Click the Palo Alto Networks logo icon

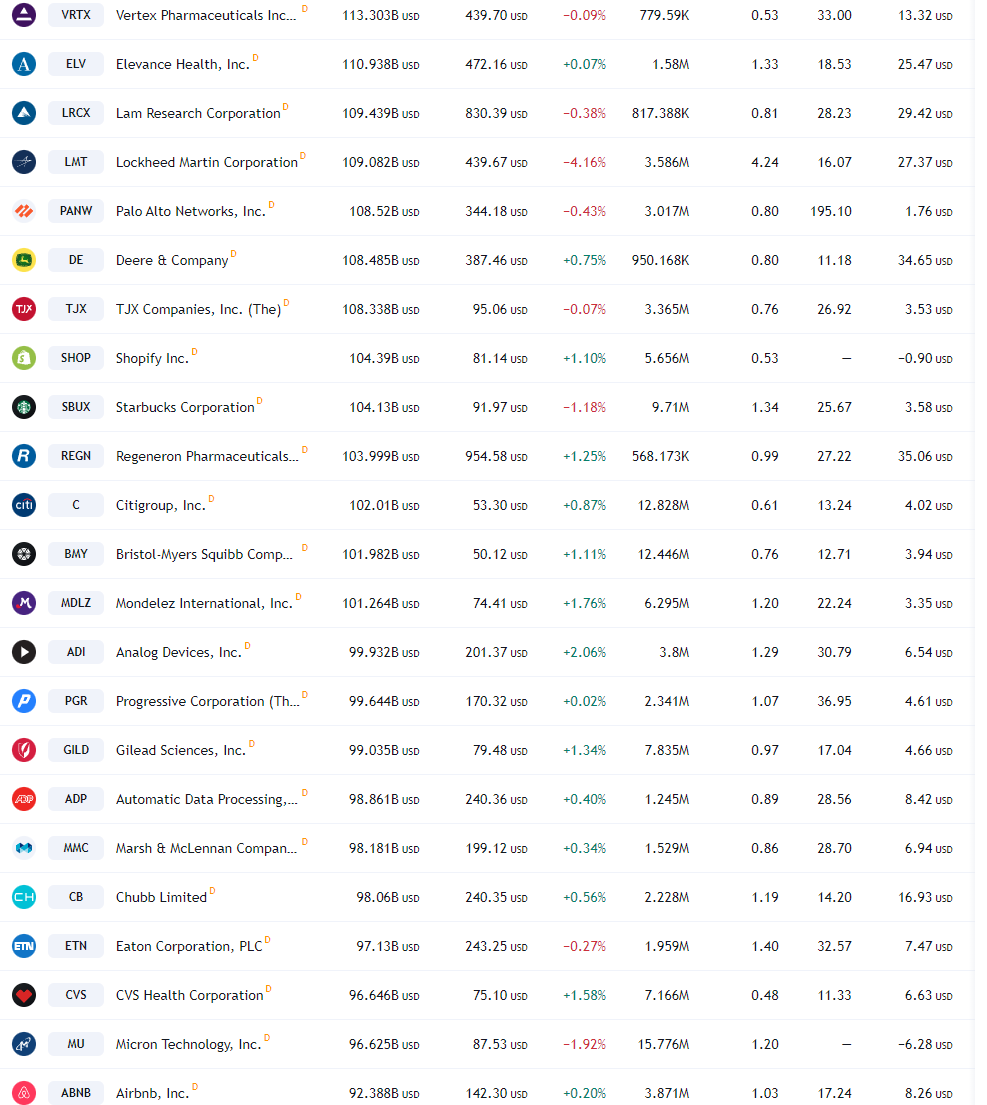(24, 211)
